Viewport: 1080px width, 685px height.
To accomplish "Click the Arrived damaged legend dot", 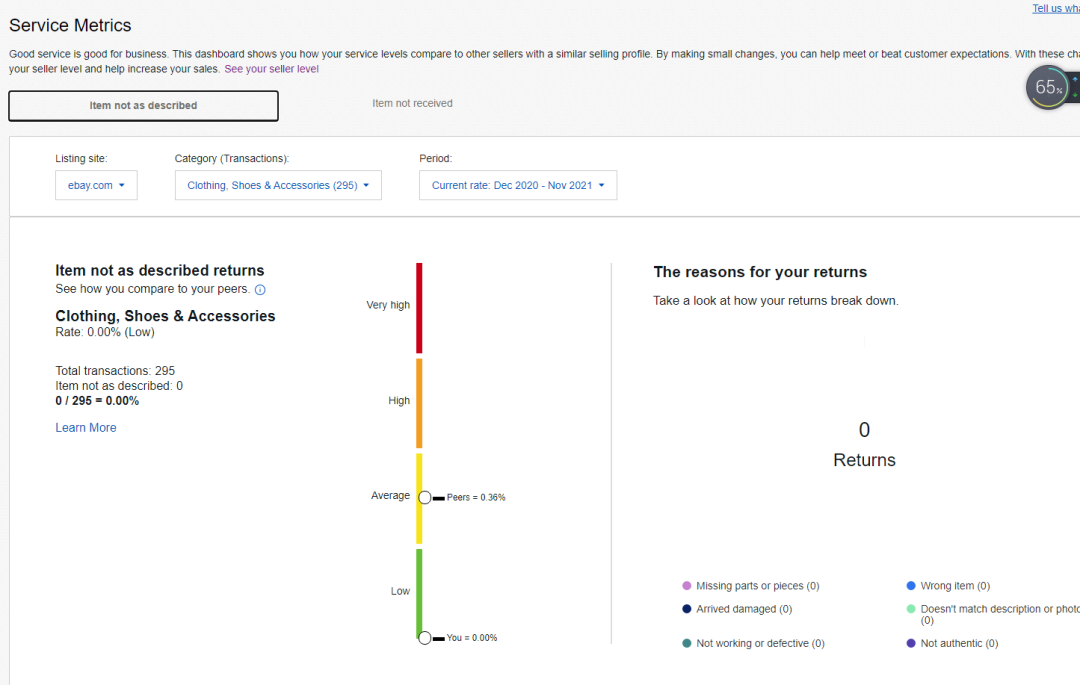I will 687,609.
